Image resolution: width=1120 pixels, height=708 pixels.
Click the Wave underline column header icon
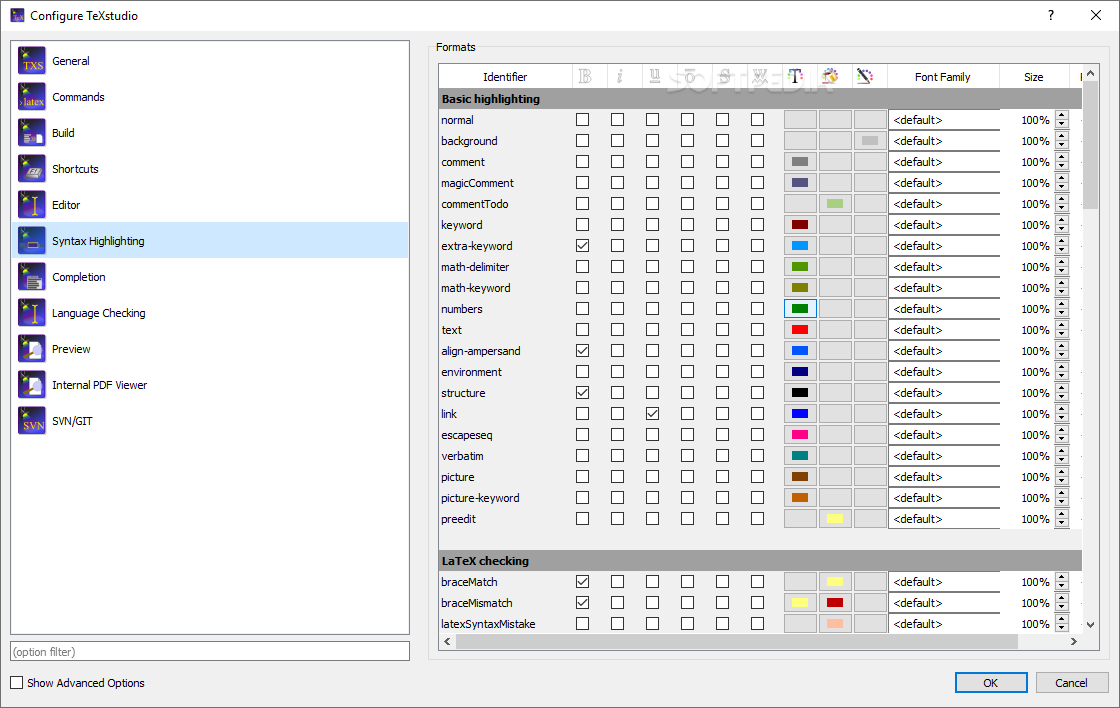coord(759,76)
